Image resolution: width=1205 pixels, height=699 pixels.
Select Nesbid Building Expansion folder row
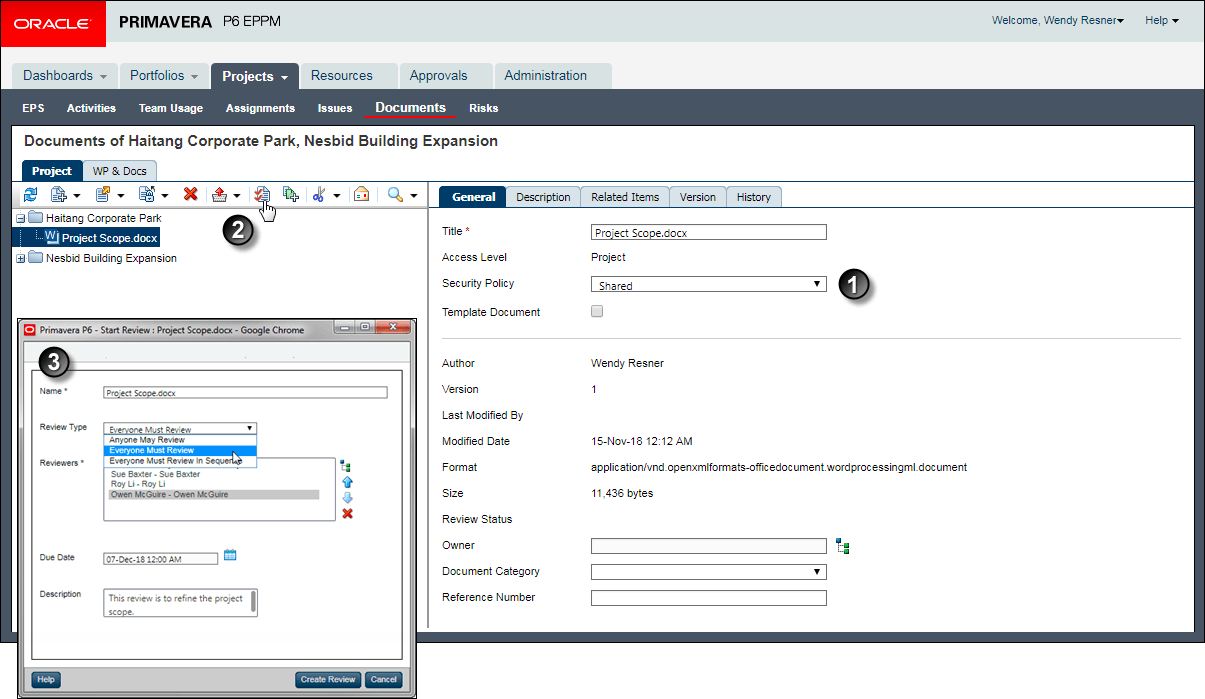pos(111,258)
